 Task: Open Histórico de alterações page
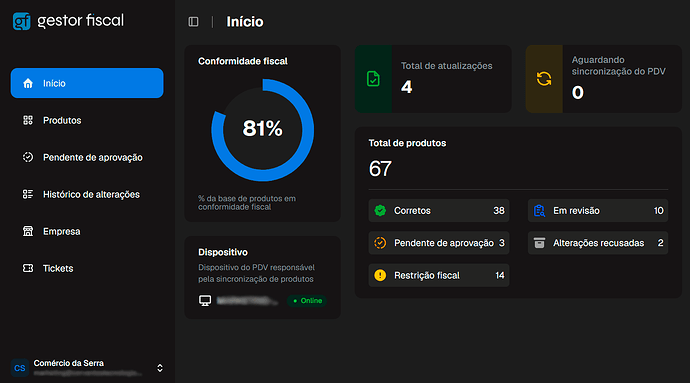click(x=87, y=194)
